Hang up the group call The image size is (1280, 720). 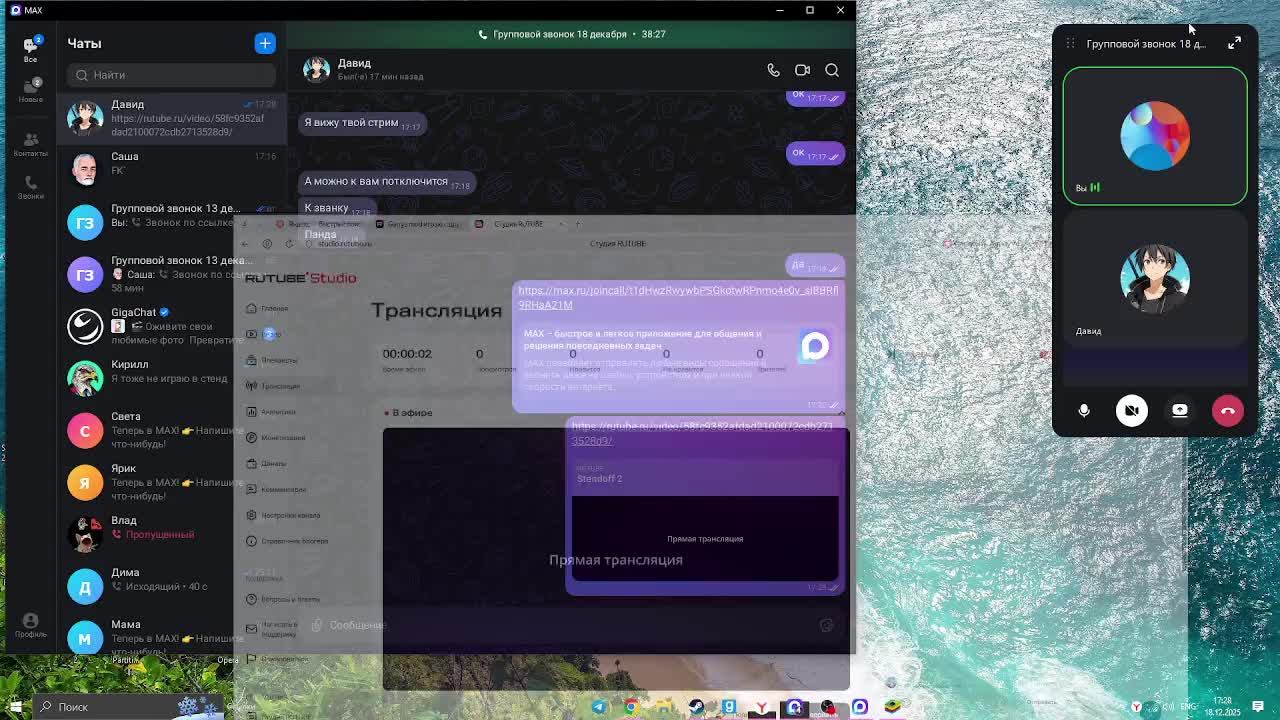click(x=1228, y=410)
